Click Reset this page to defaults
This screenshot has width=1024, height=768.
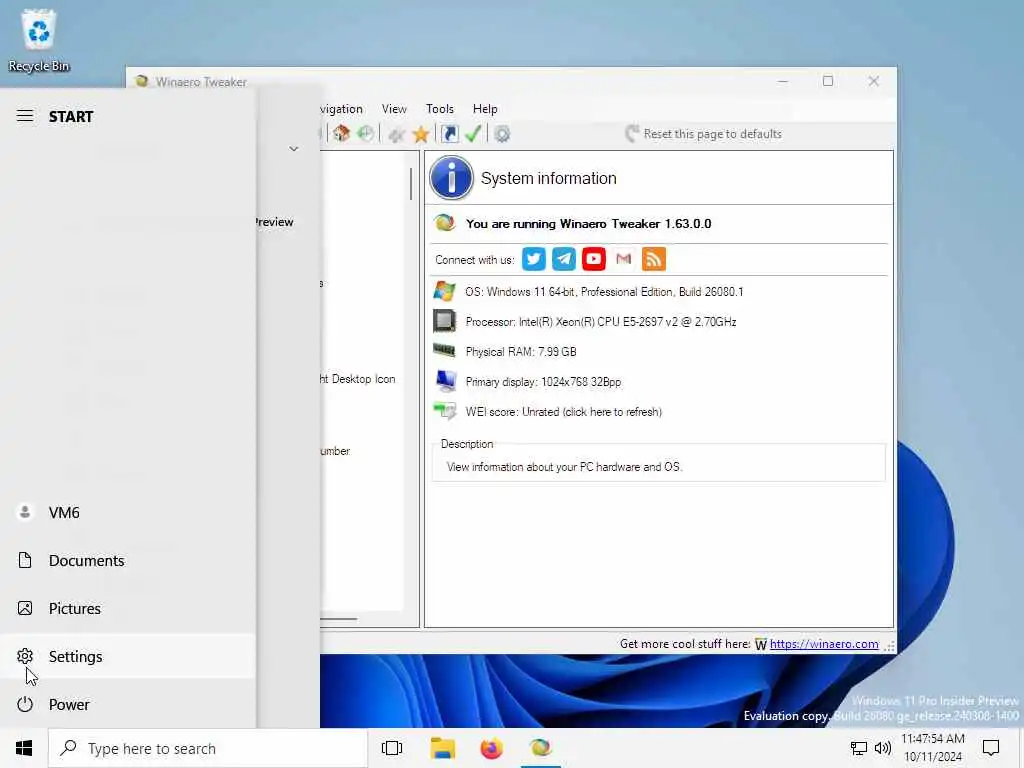[703, 134]
